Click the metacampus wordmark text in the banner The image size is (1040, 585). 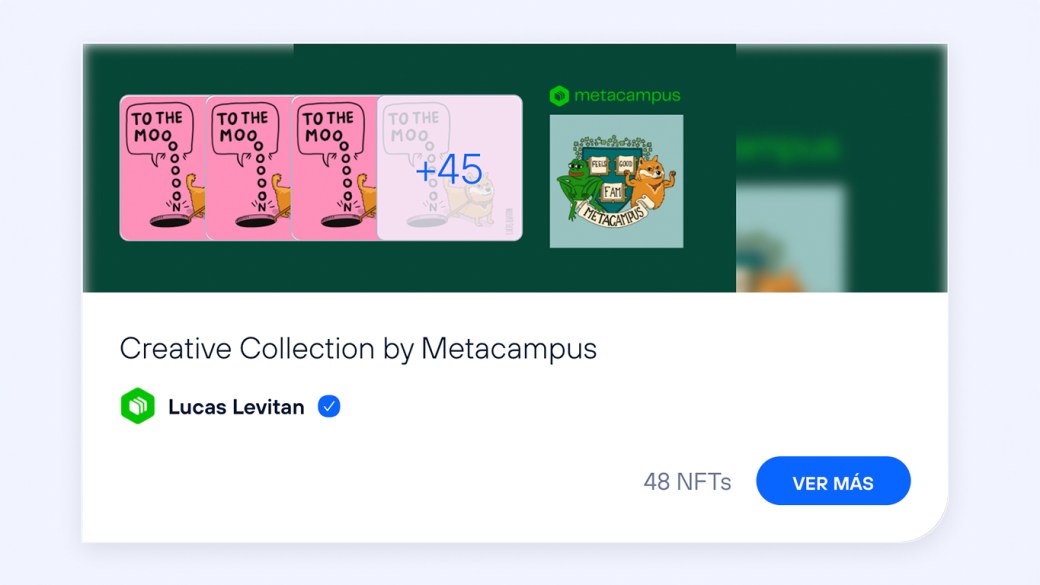(627, 96)
